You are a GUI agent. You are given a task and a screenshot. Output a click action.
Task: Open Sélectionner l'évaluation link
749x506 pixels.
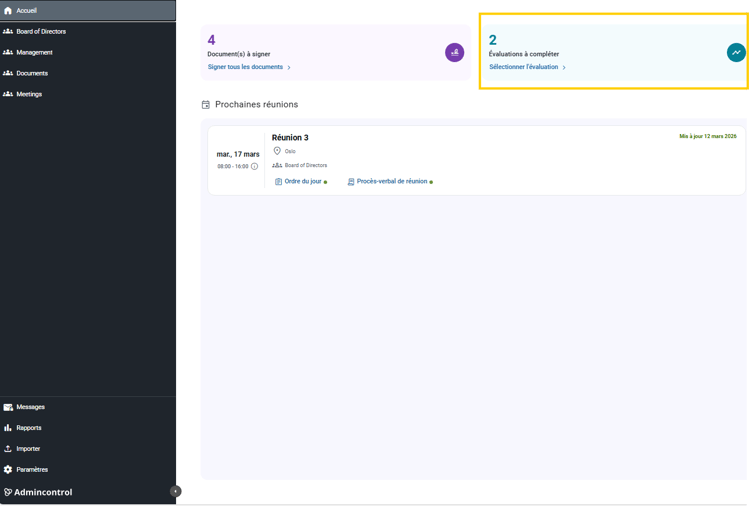point(524,67)
